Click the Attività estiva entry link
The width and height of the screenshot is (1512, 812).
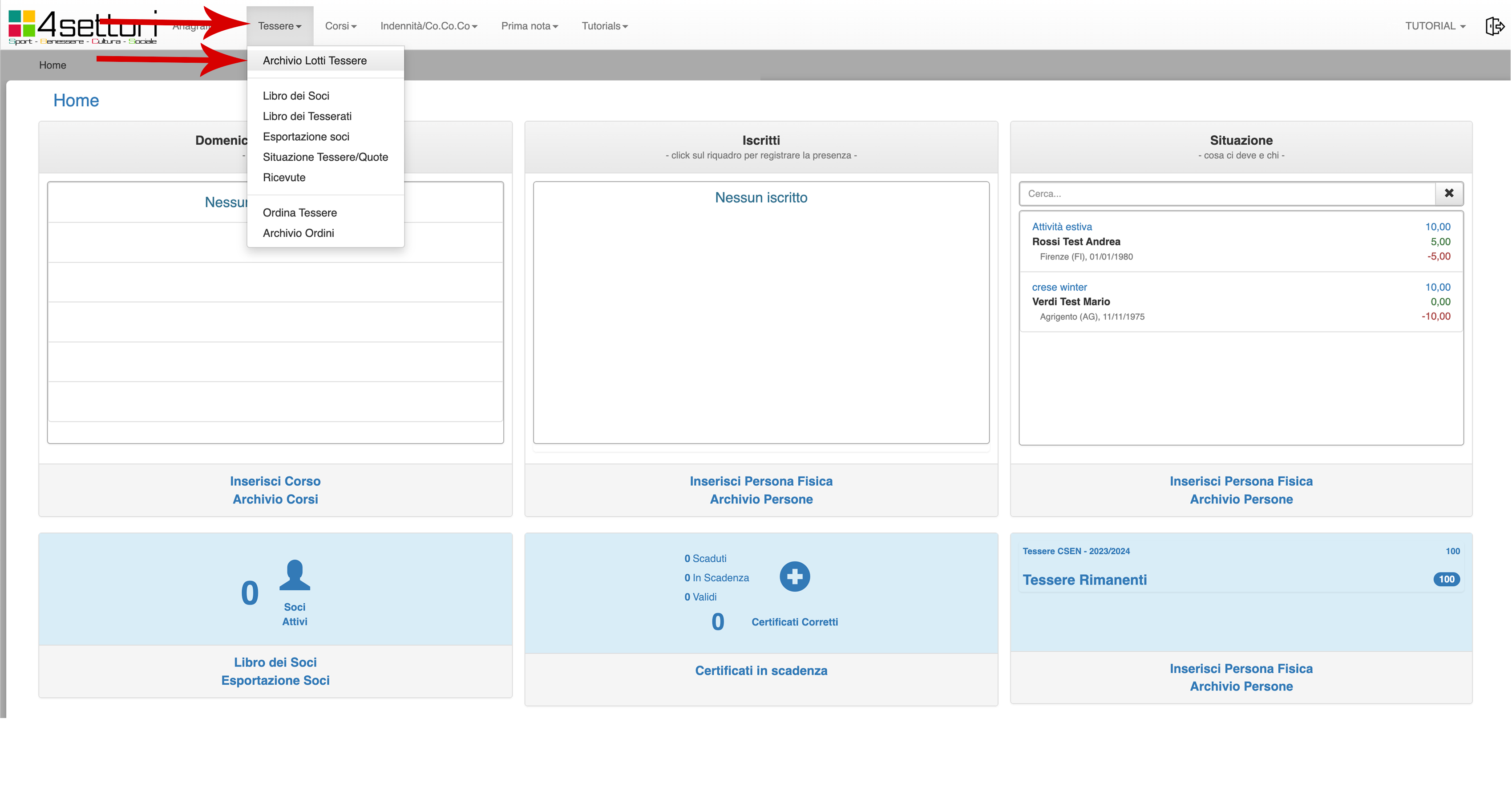point(1061,227)
